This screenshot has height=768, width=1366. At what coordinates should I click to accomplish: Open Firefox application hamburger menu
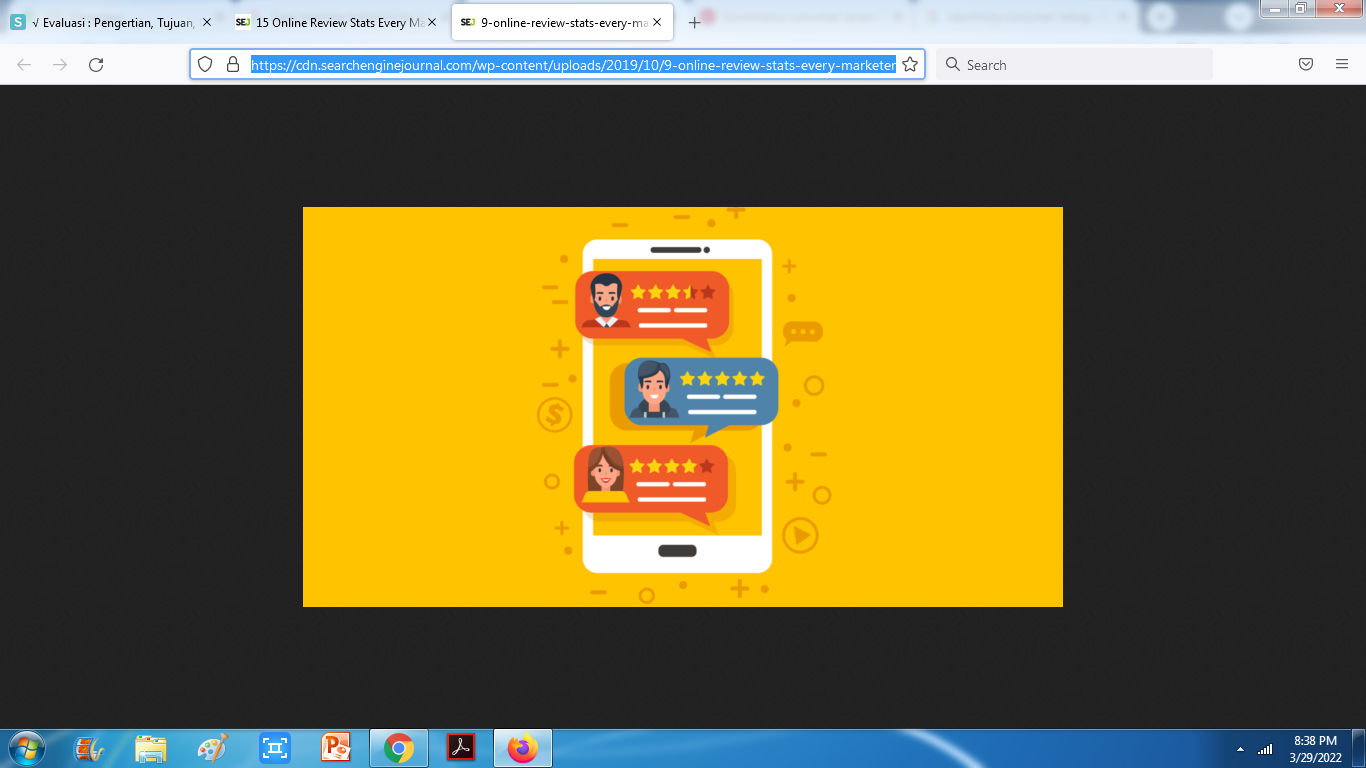pyautogui.click(x=1342, y=65)
